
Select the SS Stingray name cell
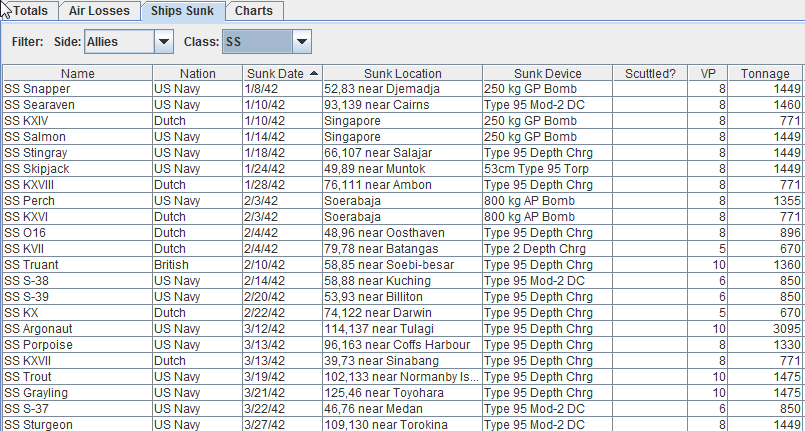[x=78, y=153]
